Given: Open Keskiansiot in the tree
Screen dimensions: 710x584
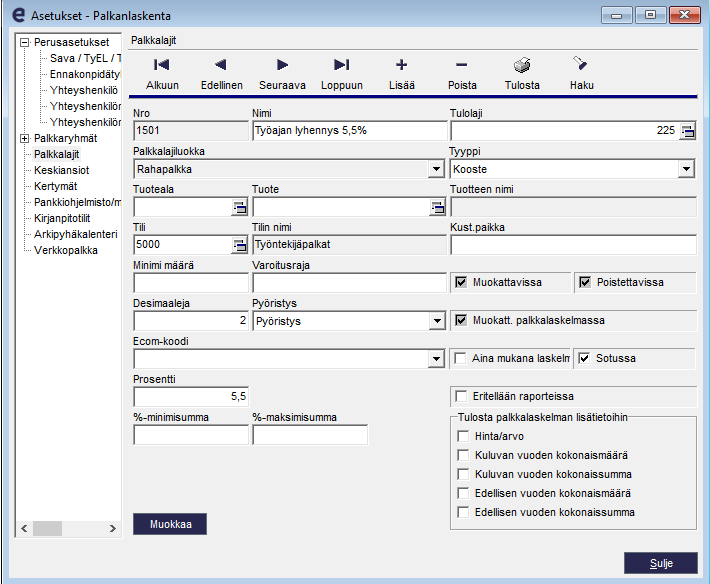Looking at the screenshot, I should pyautogui.click(x=62, y=170).
